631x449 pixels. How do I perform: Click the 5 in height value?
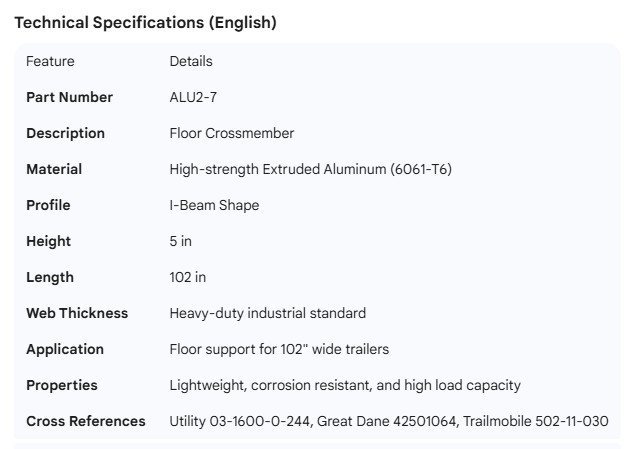[181, 241]
